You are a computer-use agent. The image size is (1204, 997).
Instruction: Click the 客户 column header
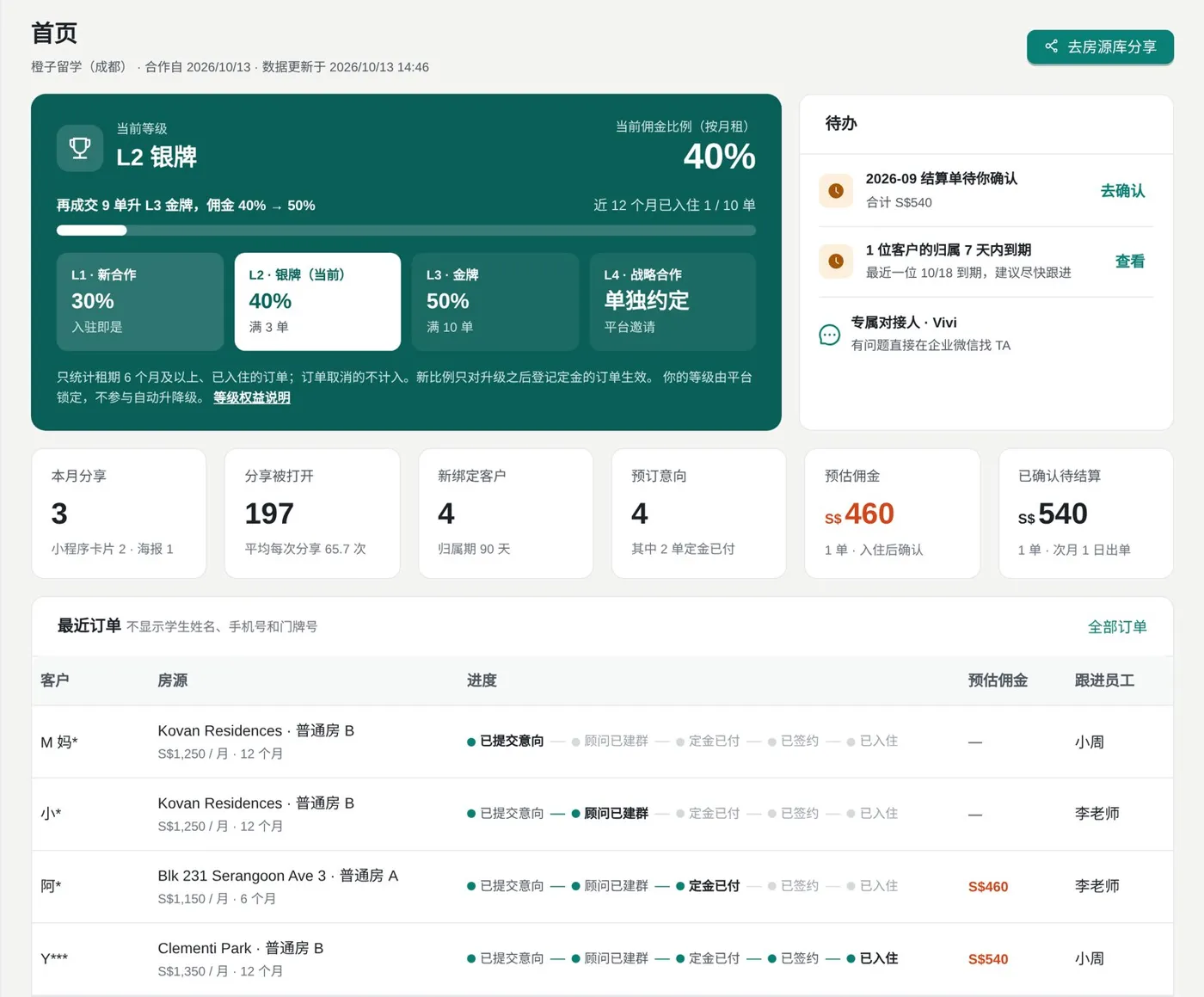55,680
